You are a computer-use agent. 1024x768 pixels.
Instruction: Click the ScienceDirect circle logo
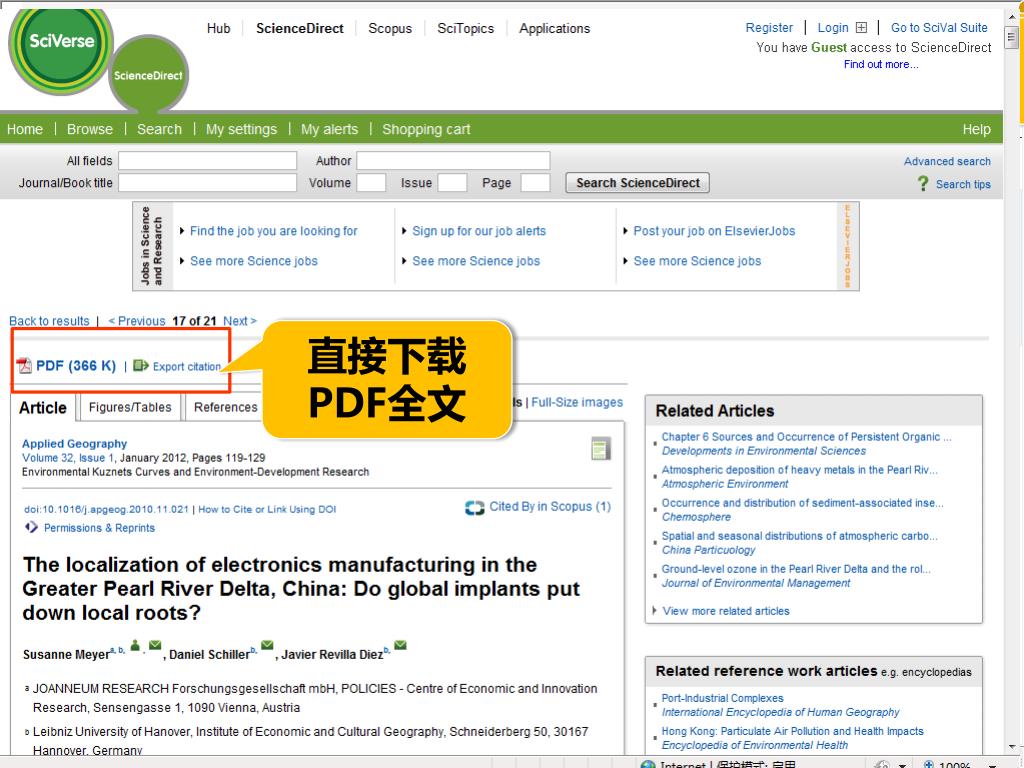(x=148, y=75)
